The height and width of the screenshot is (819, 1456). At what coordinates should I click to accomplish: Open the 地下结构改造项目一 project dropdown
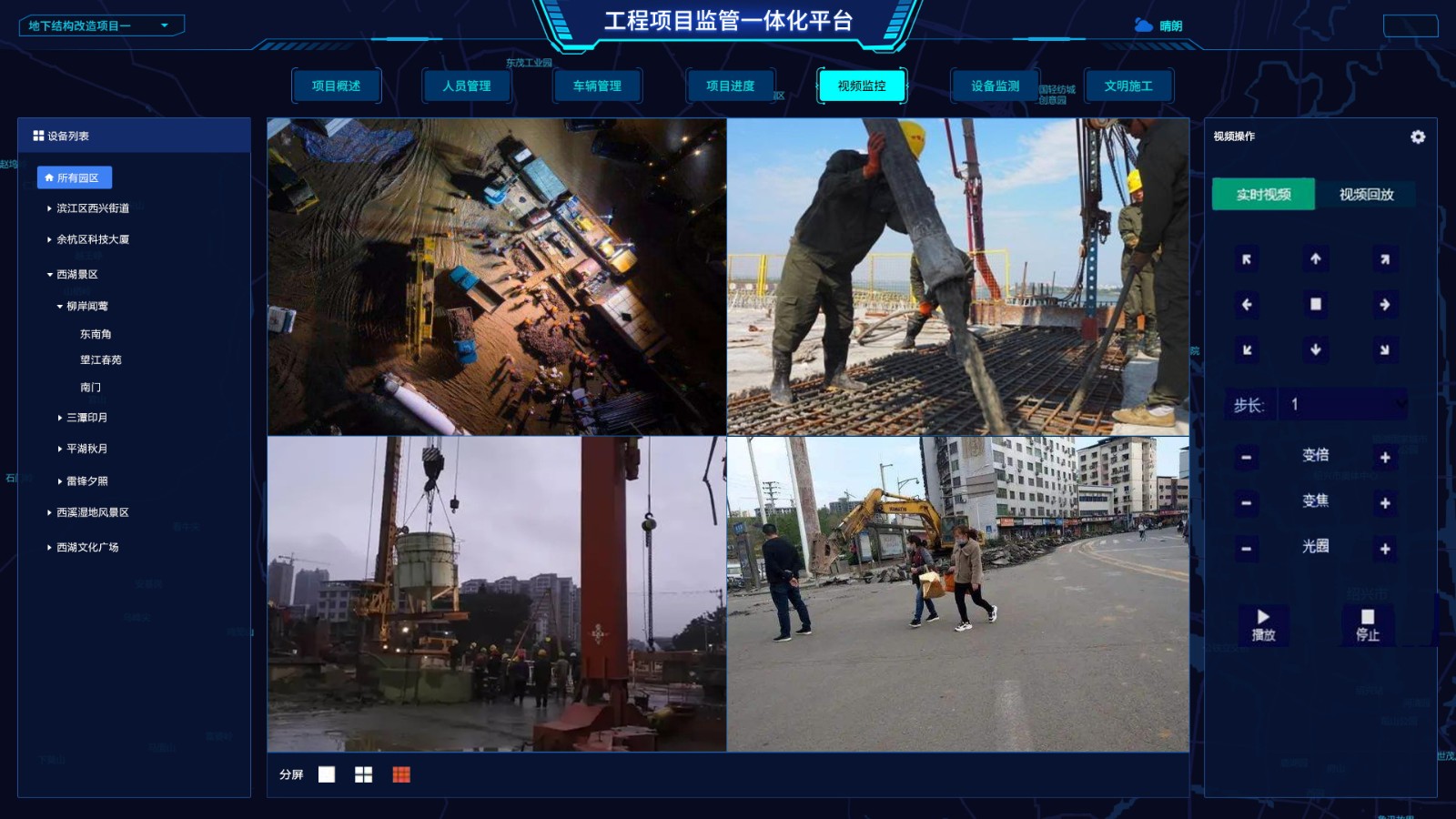tap(102, 25)
